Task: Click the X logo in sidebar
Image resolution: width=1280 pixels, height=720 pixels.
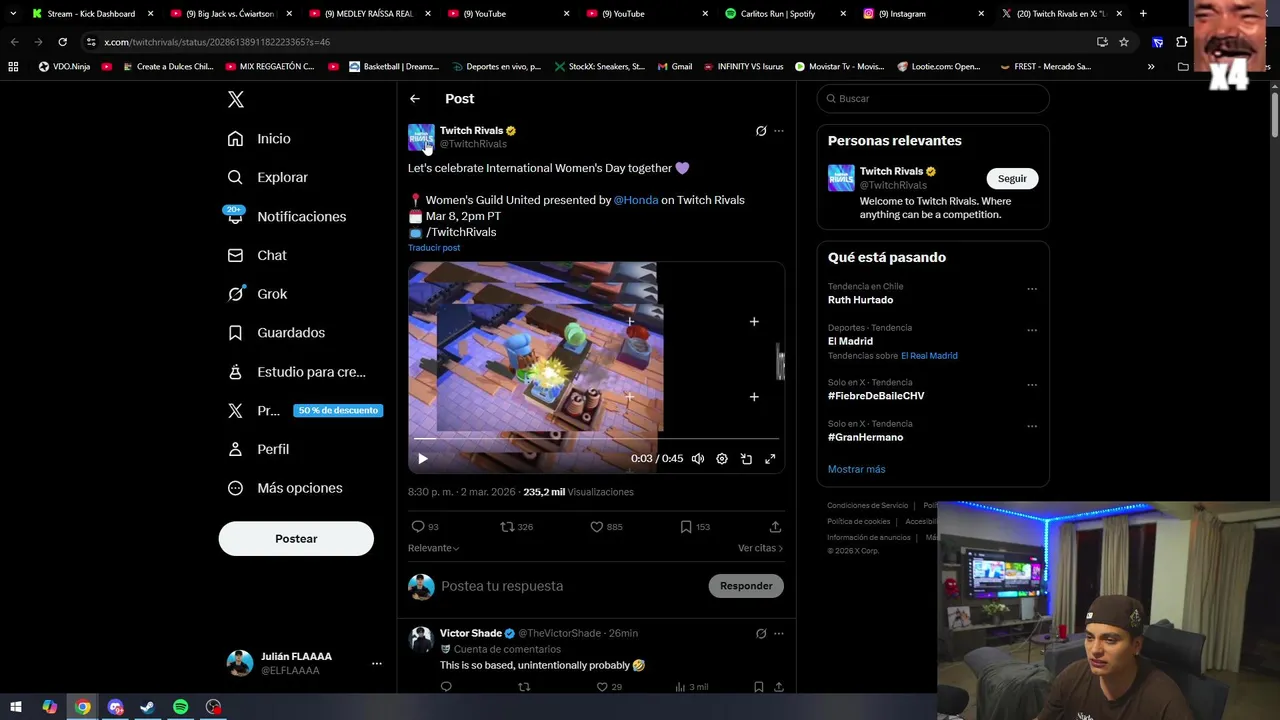Action: (236, 99)
